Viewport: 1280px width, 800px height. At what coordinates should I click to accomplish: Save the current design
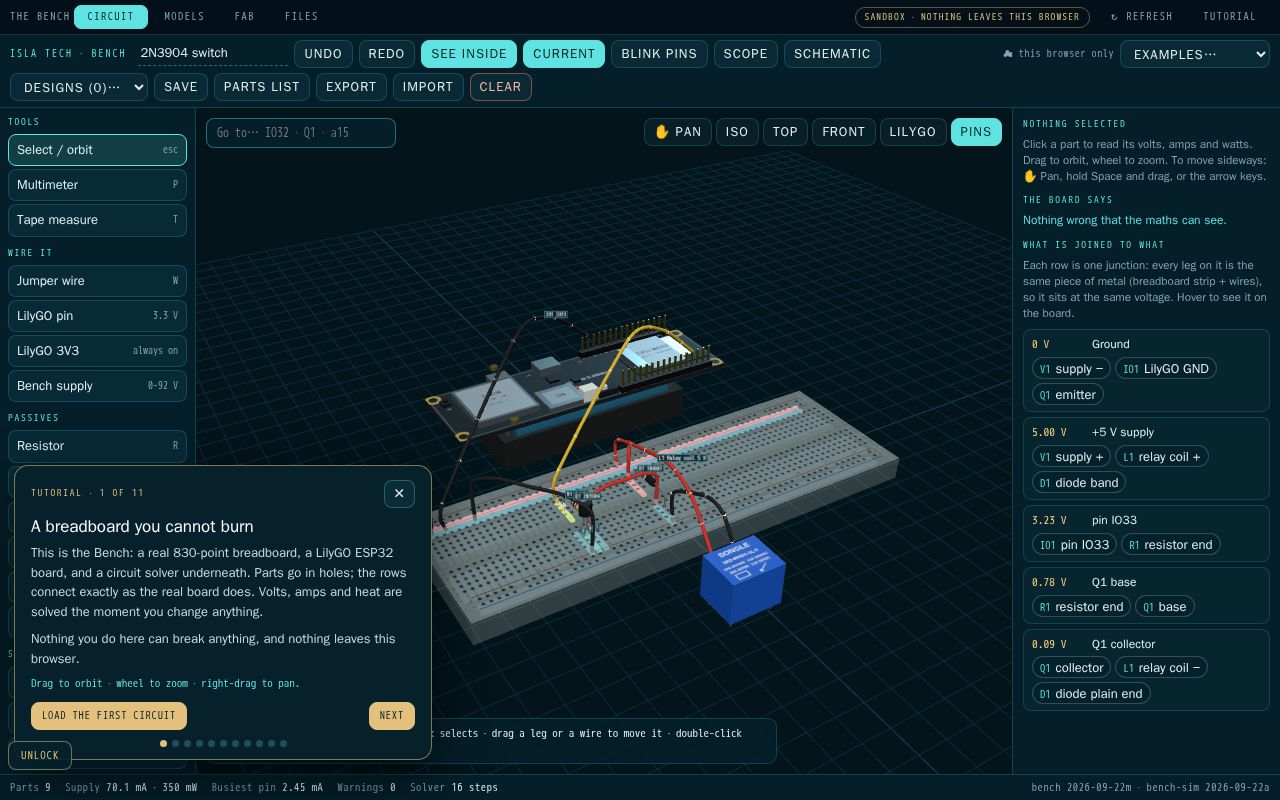(x=181, y=87)
